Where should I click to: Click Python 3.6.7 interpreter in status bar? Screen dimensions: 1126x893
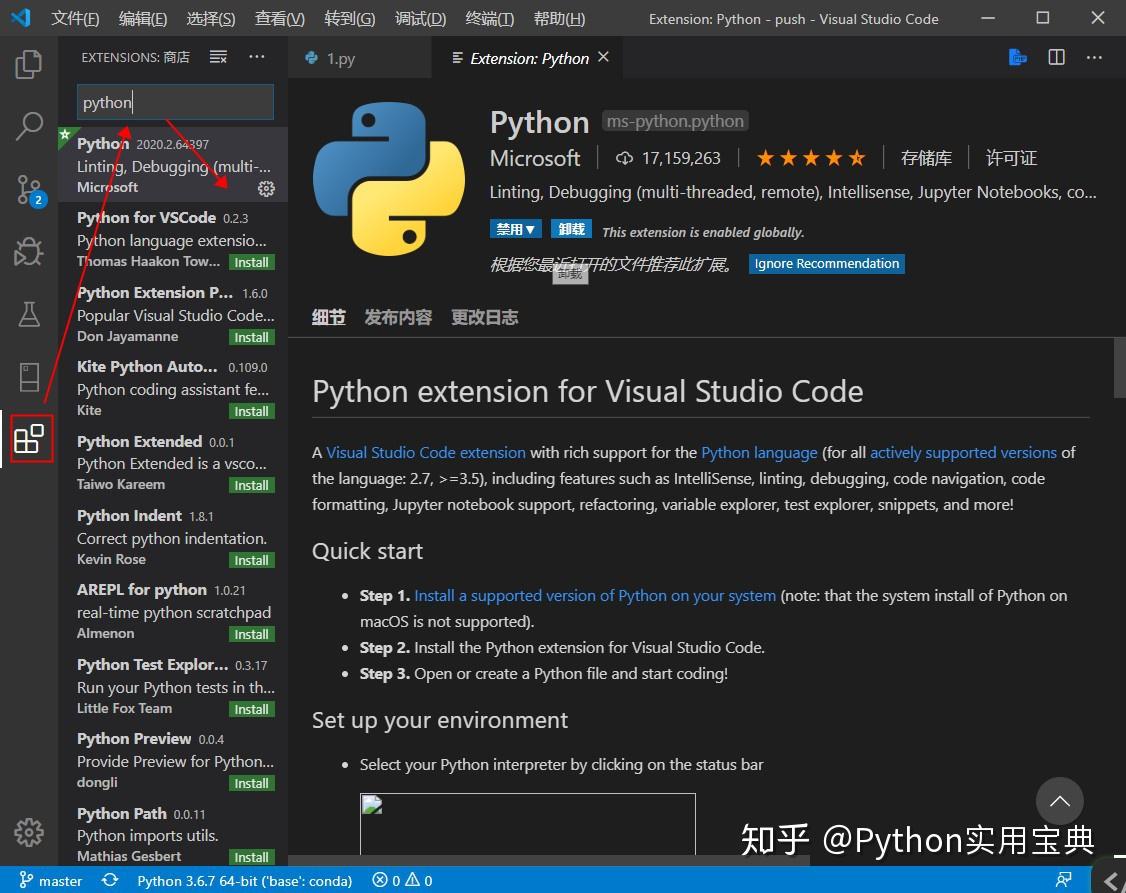click(x=245, y=880)
